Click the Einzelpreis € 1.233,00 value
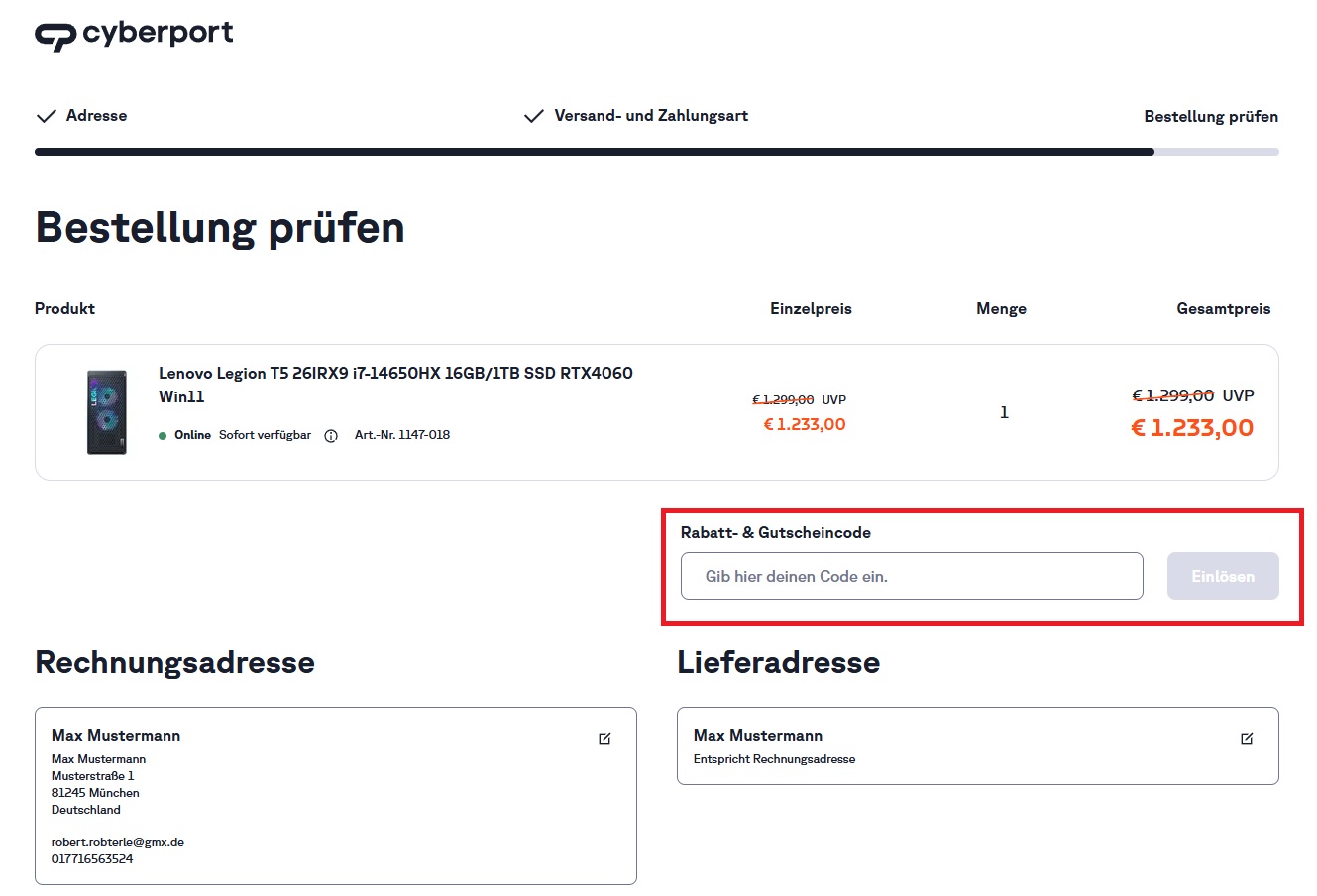 (805, 424)
